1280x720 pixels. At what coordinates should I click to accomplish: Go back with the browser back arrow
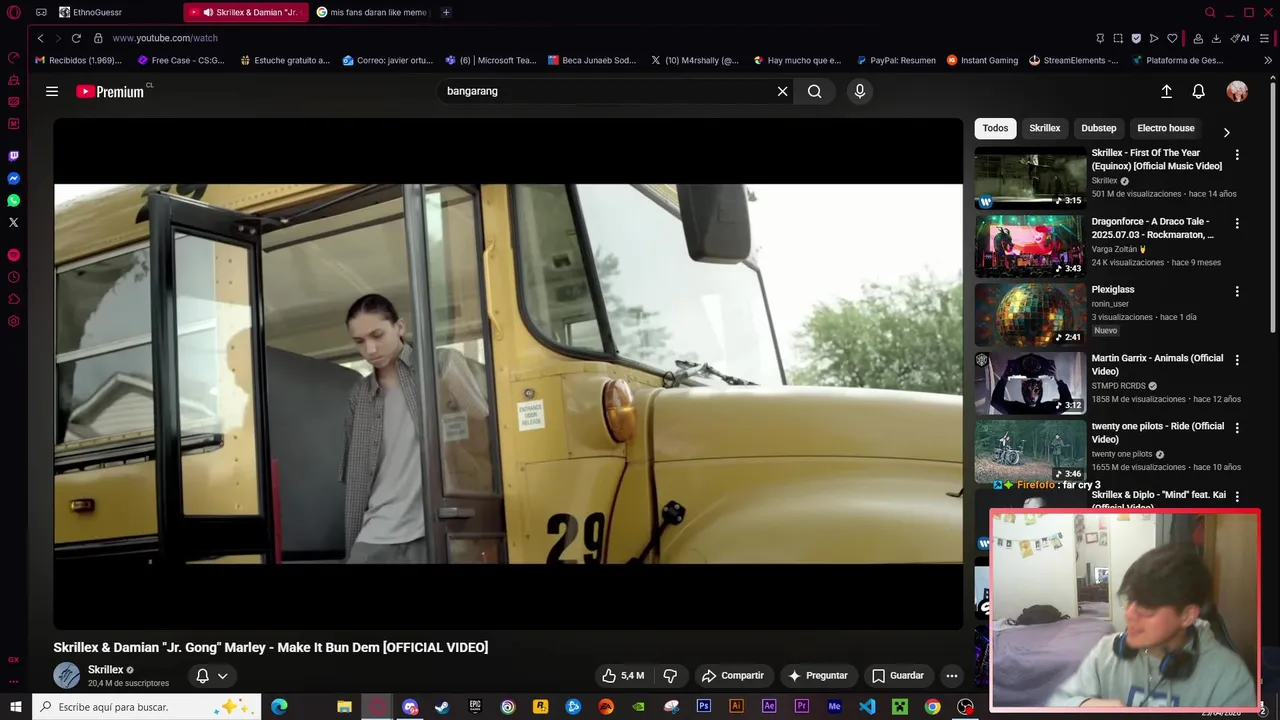click(x=40, y=38)
